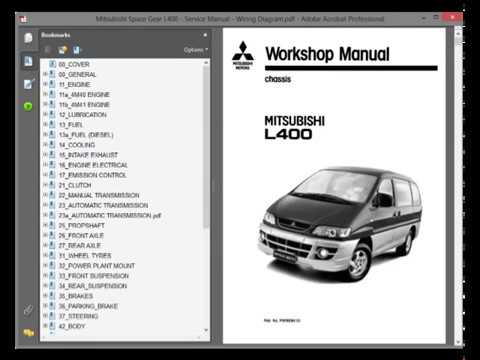Open the Pages panel icon in sidebar
This screenshot has height=360, width=480.
tap(28, 38)
